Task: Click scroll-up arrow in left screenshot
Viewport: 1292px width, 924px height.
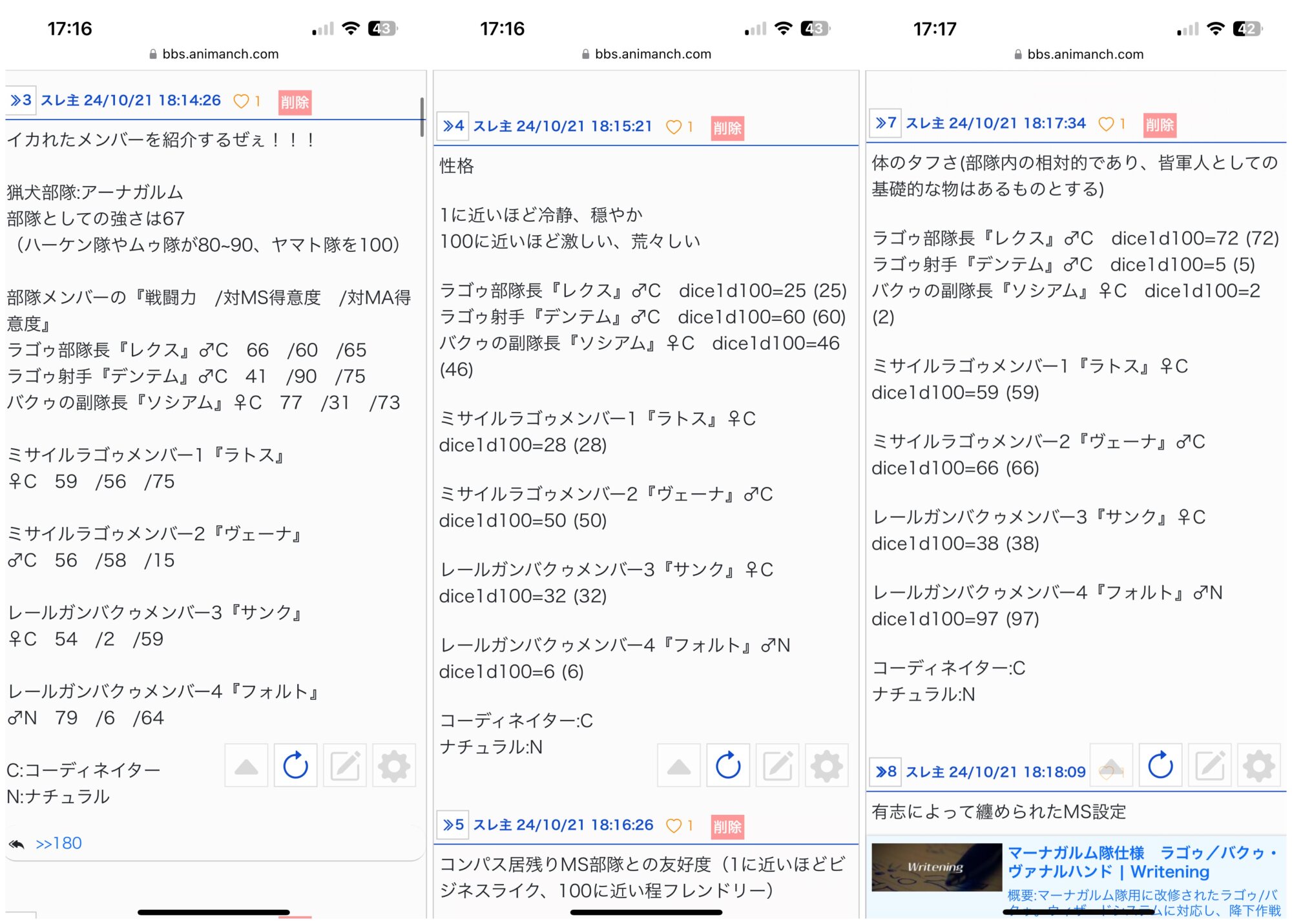Action: (246, 766)
